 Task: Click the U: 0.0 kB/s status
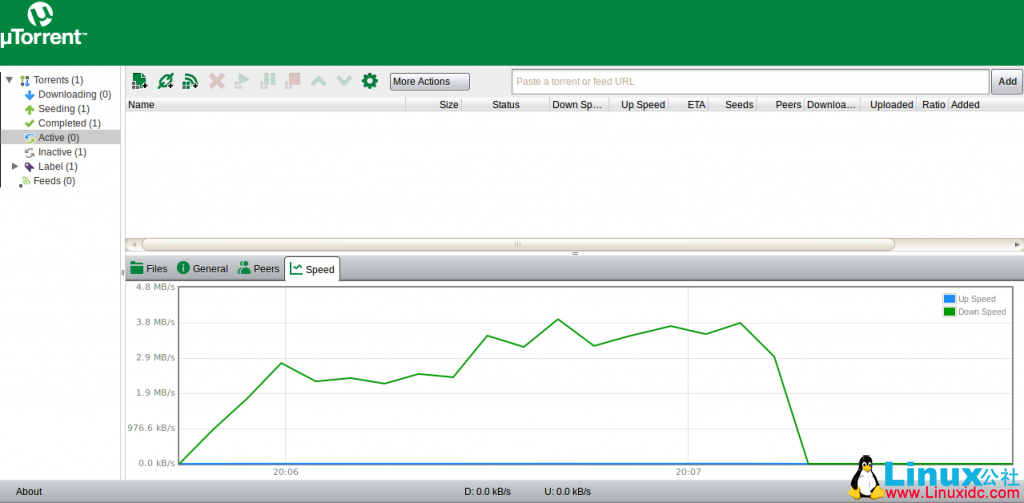point(568,491)
